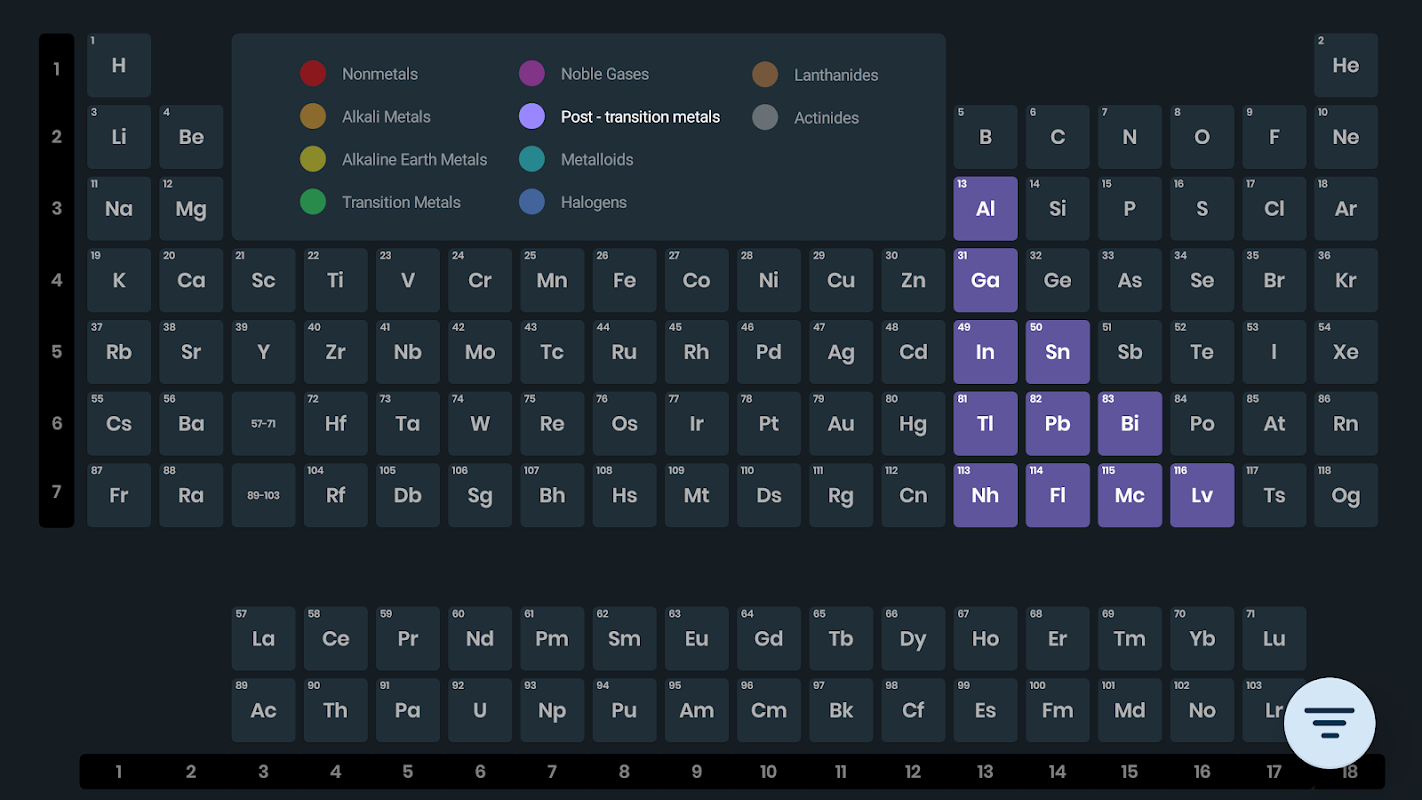Screen dimensions: 1422x800
Task: Click the highlighted Lead (Pb) tile
Action: click(1057, 424)
